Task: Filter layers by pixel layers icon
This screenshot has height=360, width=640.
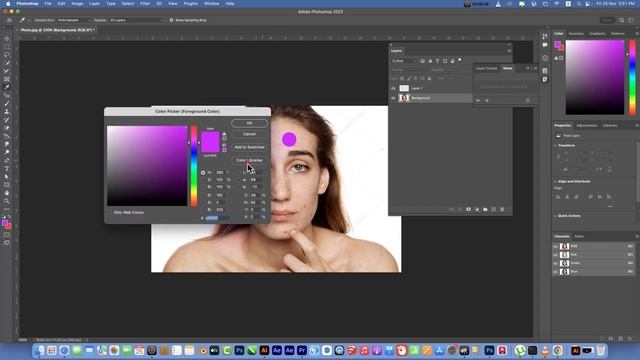Action: [422, 61]
